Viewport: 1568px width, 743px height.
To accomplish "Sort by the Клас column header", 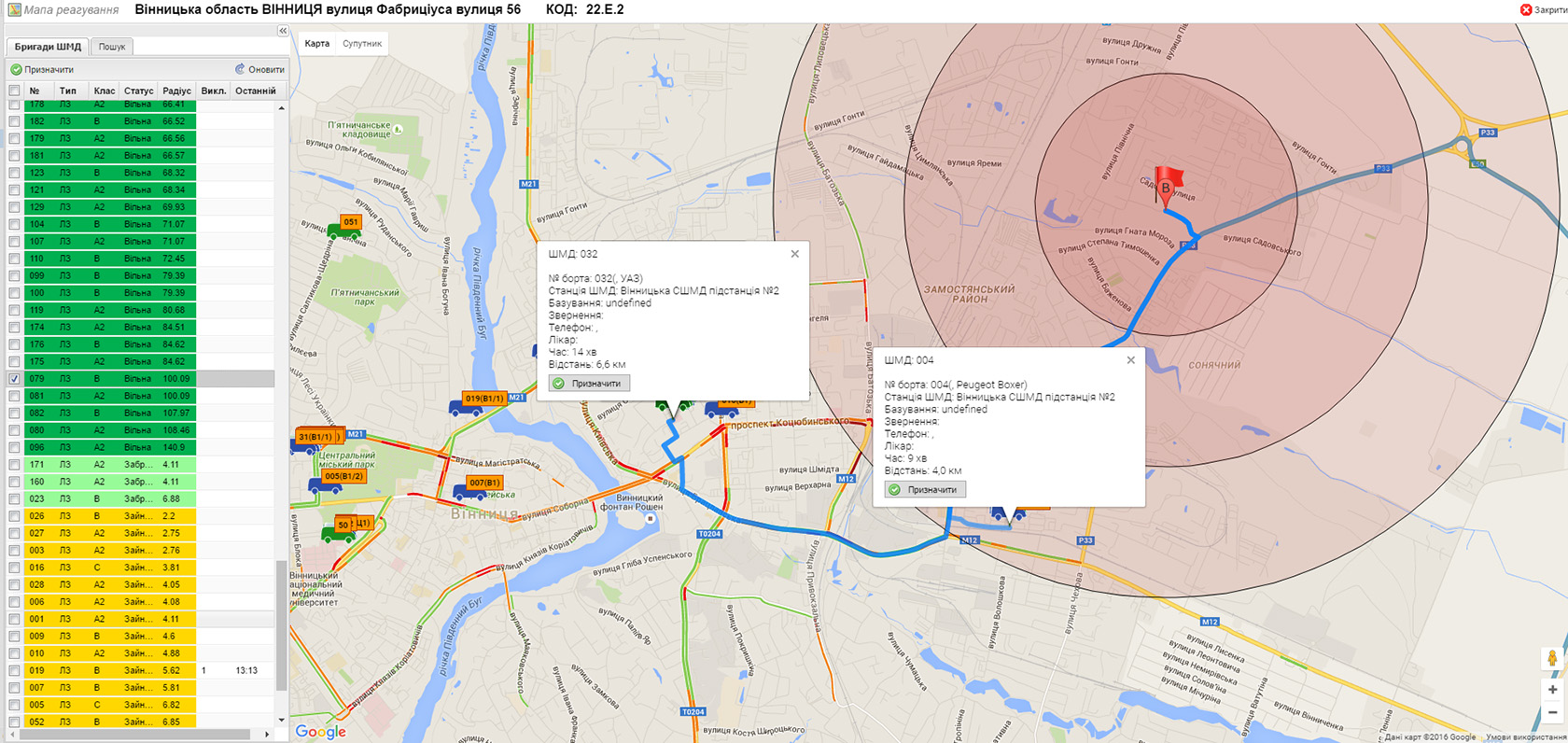I will (x=104, y=91).
